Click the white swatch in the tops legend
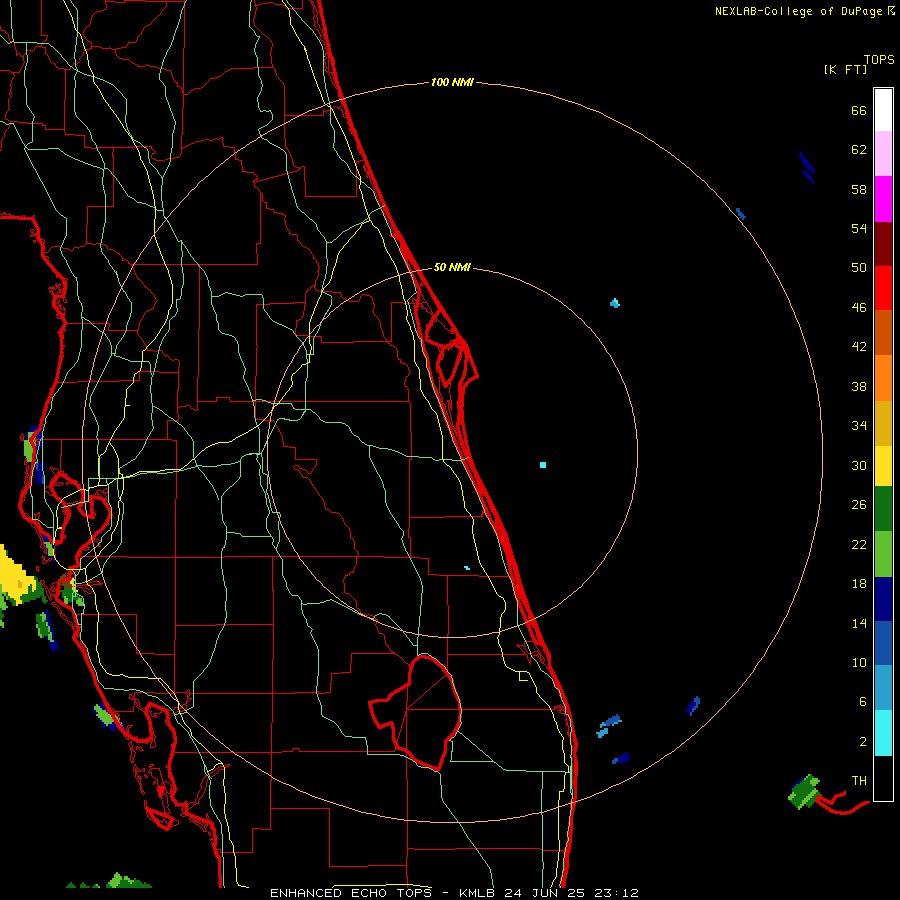Image resolution: width=900 pixels, height=900 pixels. pyautogui.click(x=883, y=110)
